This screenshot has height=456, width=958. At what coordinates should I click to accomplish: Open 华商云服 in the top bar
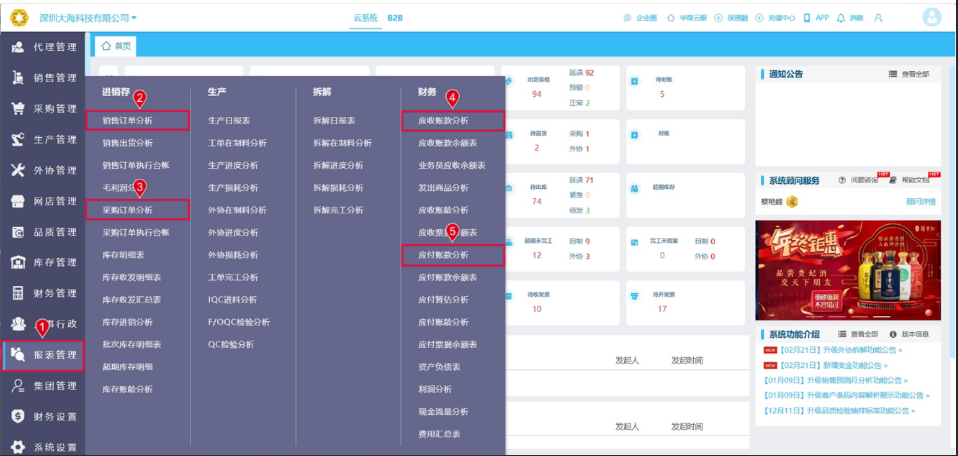click(x=687, y=18)
